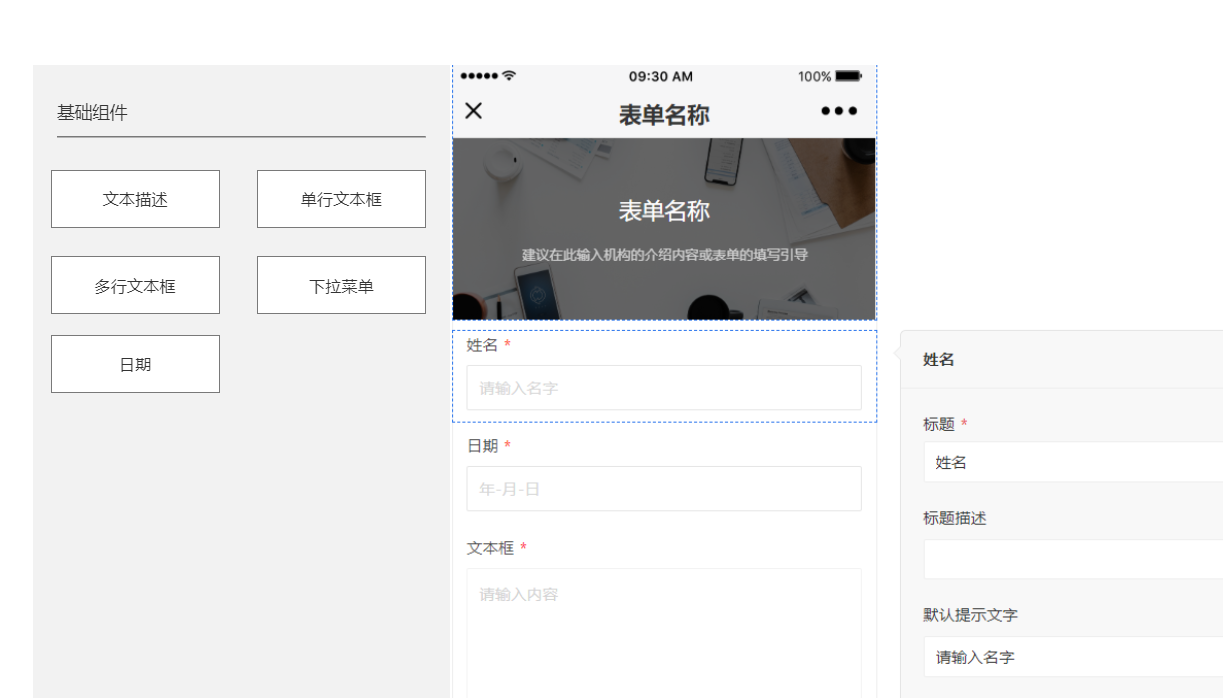Click the 请输入名字 name input in preview
Image resolution: width=1223 pixels, height=698 pixels.
click(x=664, y=388)
